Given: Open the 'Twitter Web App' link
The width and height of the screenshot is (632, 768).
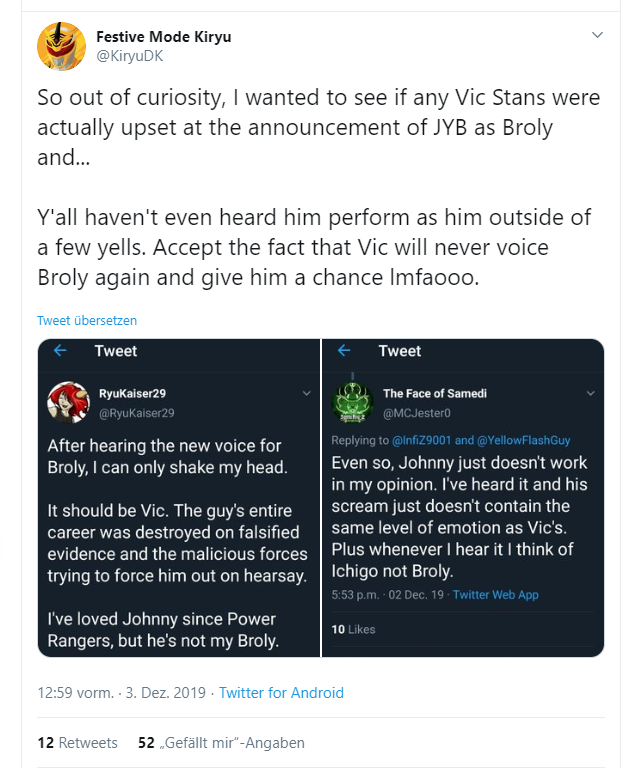Looking at the screenshot, I should (x=495, y=595).
